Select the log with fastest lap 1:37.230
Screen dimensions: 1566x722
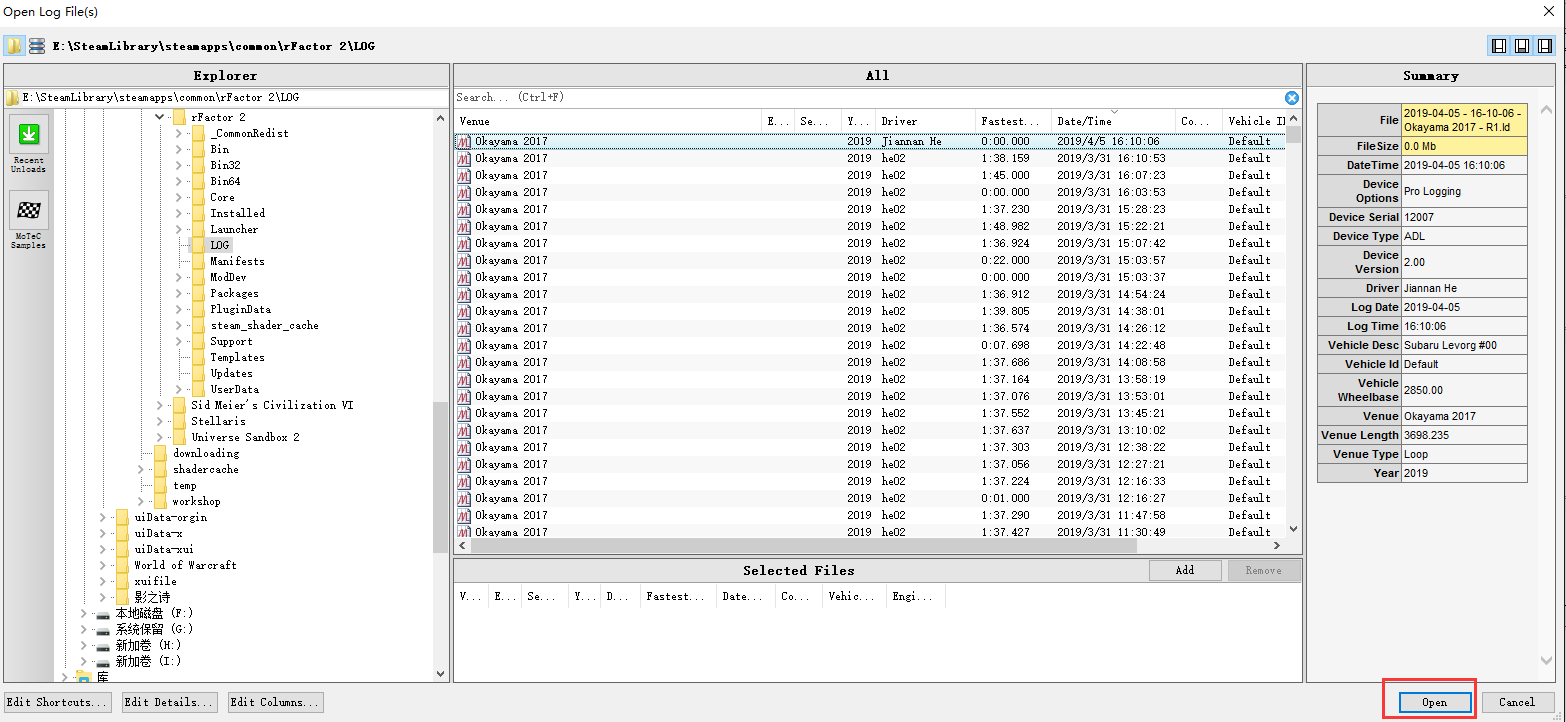(870, 210)
